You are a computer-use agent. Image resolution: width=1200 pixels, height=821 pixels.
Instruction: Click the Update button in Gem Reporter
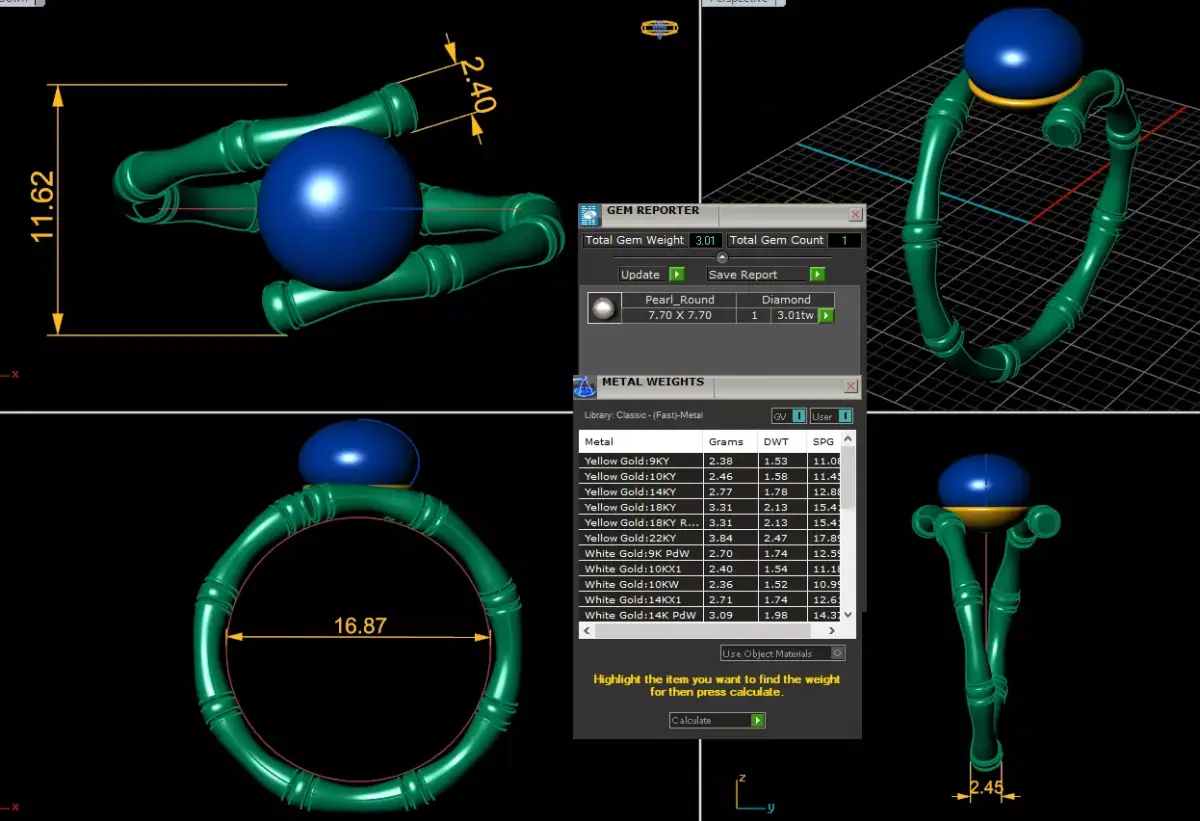tap(651, 274)
